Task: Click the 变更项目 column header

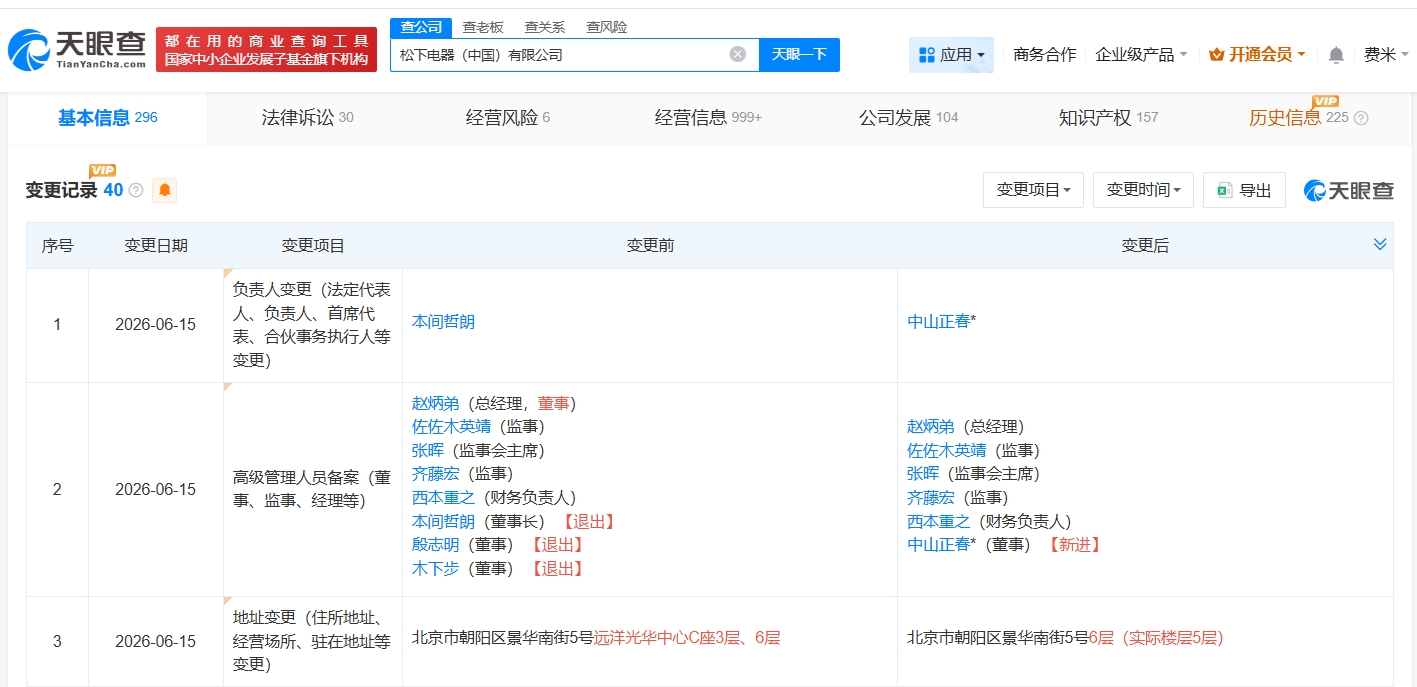Action: 313,246
